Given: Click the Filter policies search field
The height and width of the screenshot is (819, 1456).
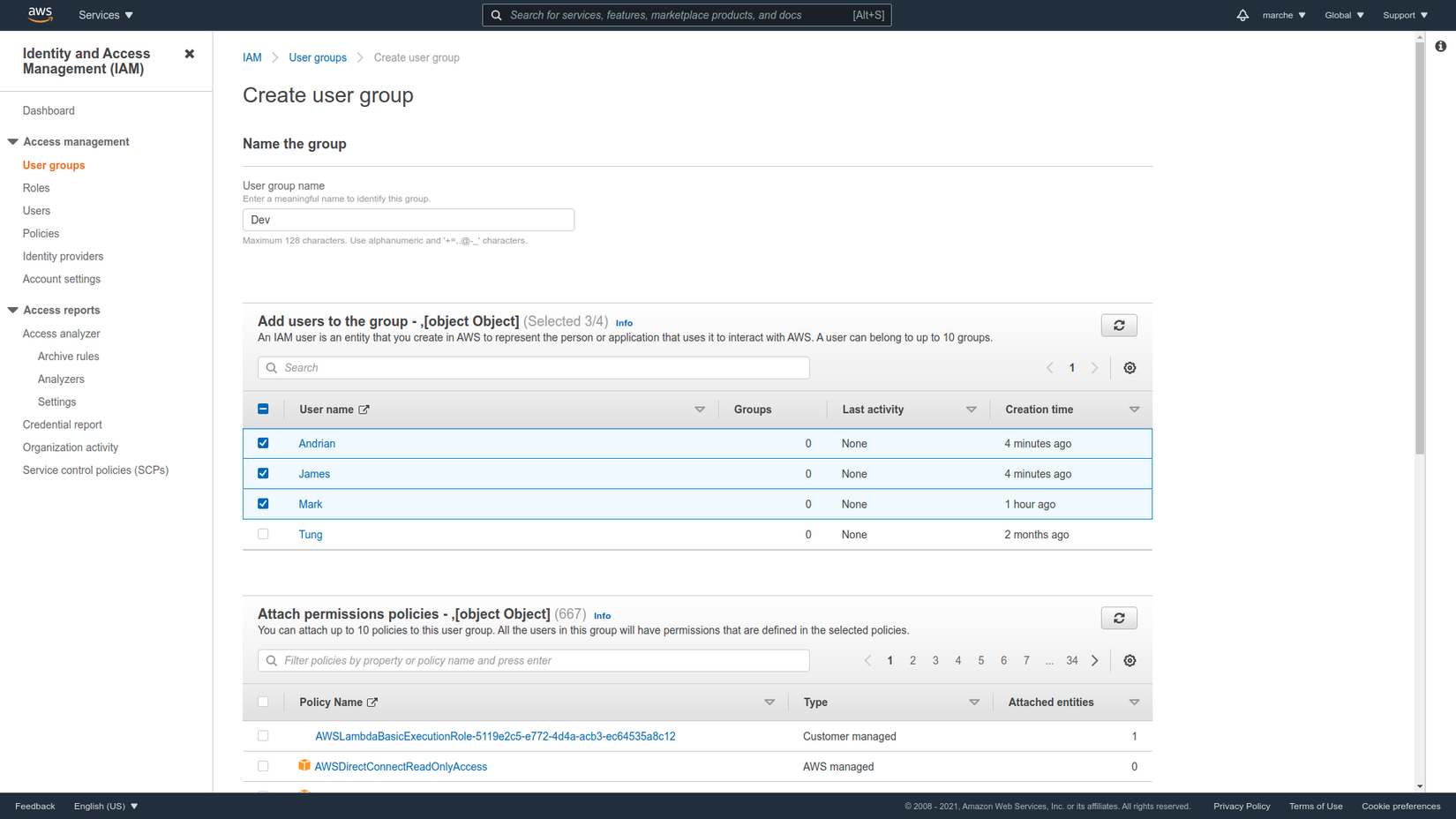Looking at the screenshot, I should click(534, 661).
